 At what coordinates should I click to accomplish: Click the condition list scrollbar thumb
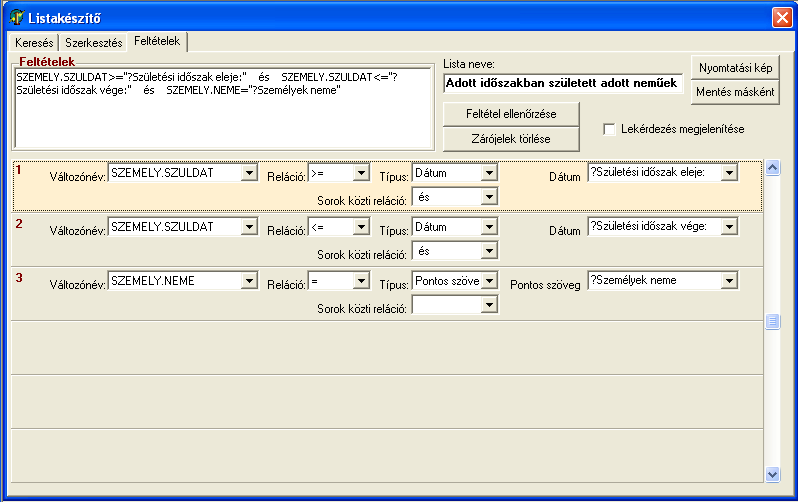point(773,321)
